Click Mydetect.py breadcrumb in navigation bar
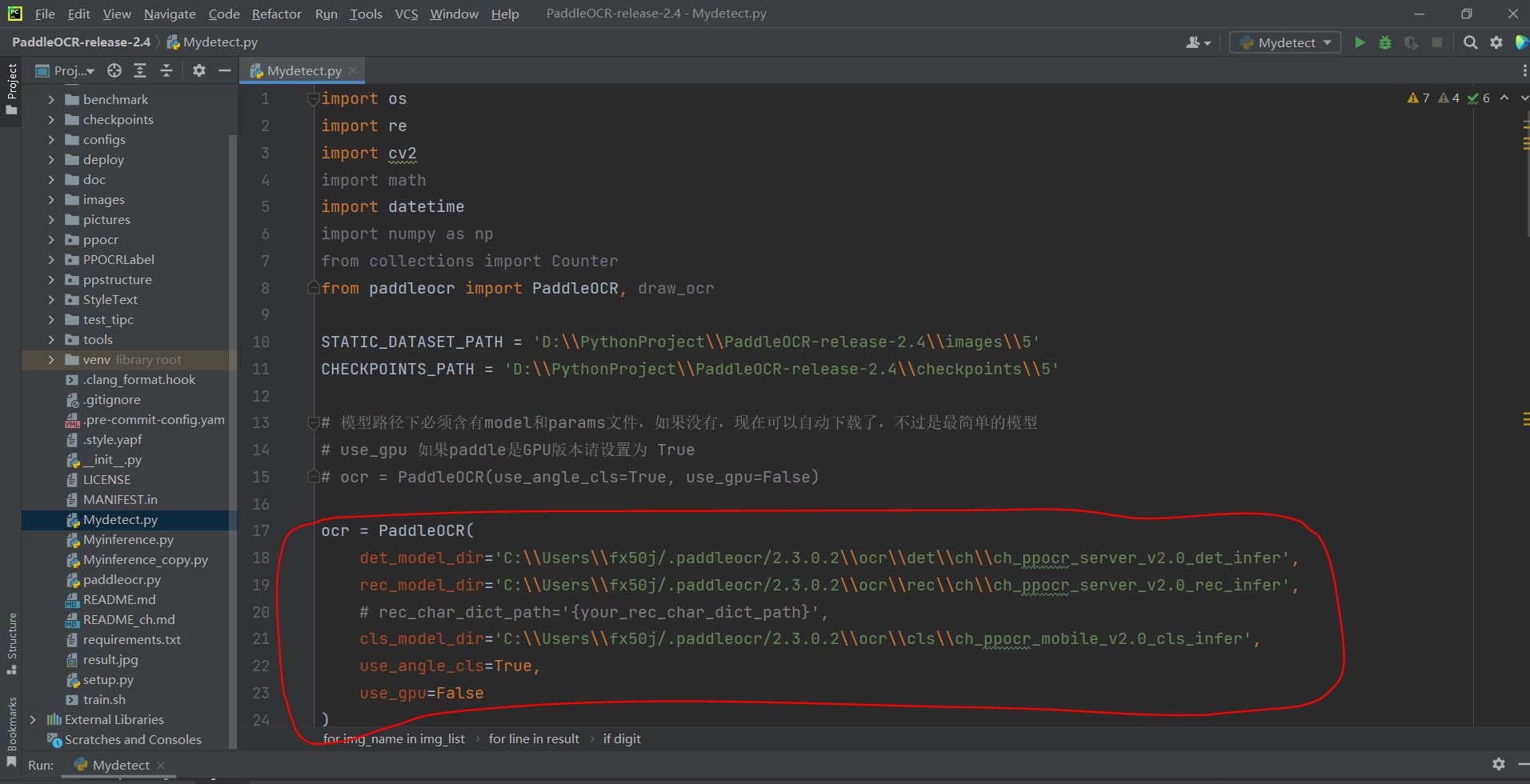 (212, 42)
